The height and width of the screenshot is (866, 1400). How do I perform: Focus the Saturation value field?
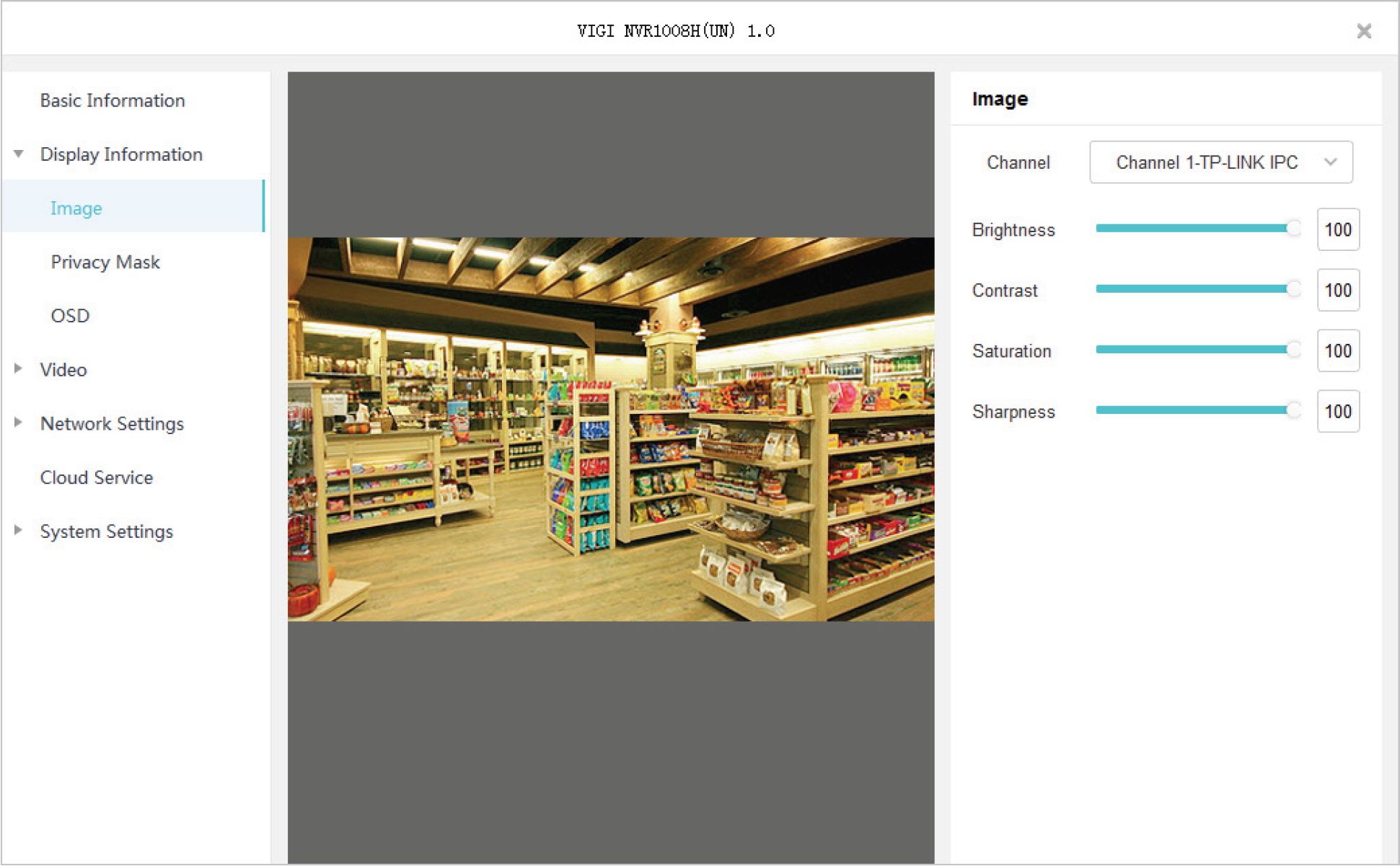(1337, 351)
